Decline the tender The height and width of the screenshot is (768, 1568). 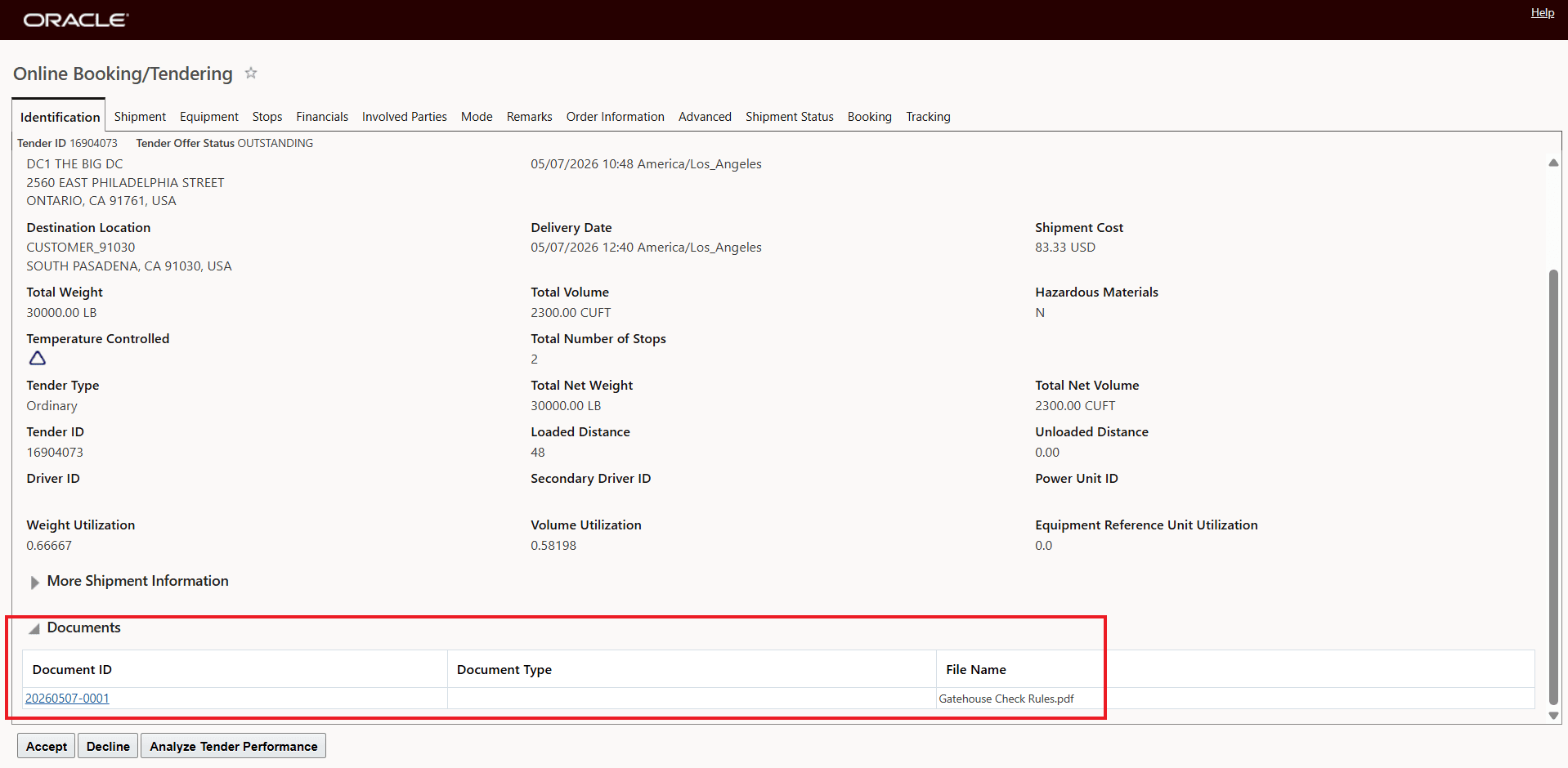tap(108, 746)
